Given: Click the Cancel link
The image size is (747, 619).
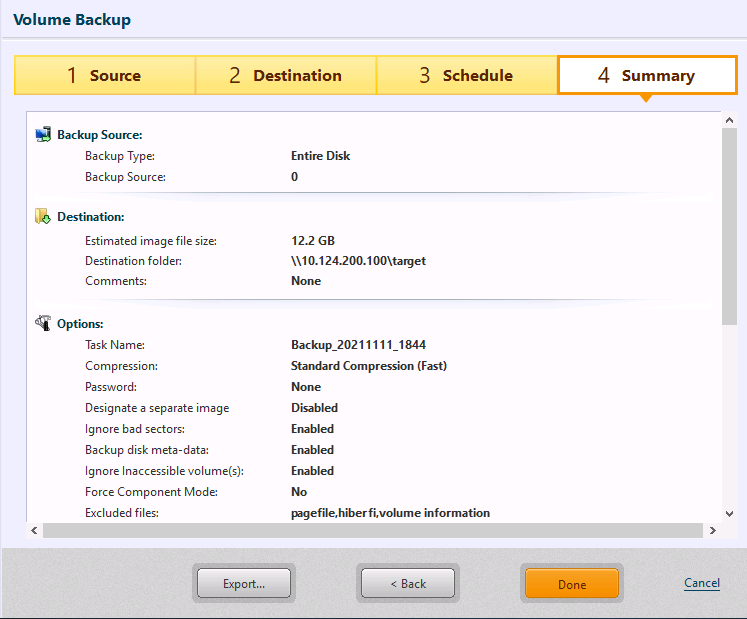Looking at the screenshot, I should click(x=701, y=583).
